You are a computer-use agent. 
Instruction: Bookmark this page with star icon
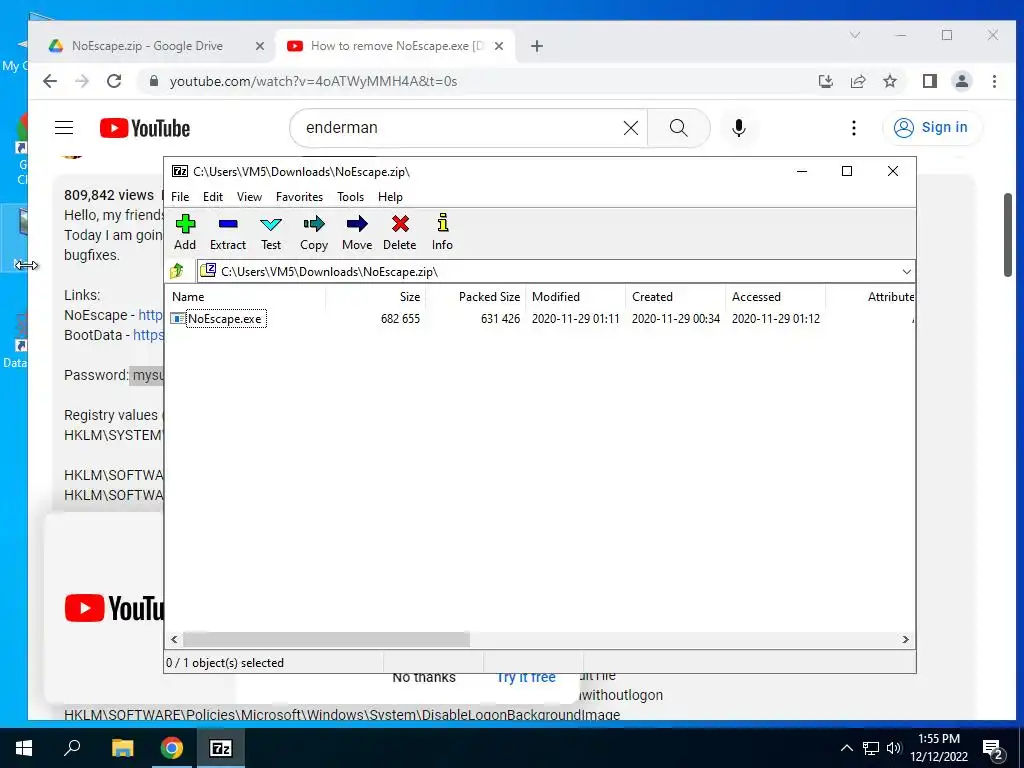click(889, 81)
